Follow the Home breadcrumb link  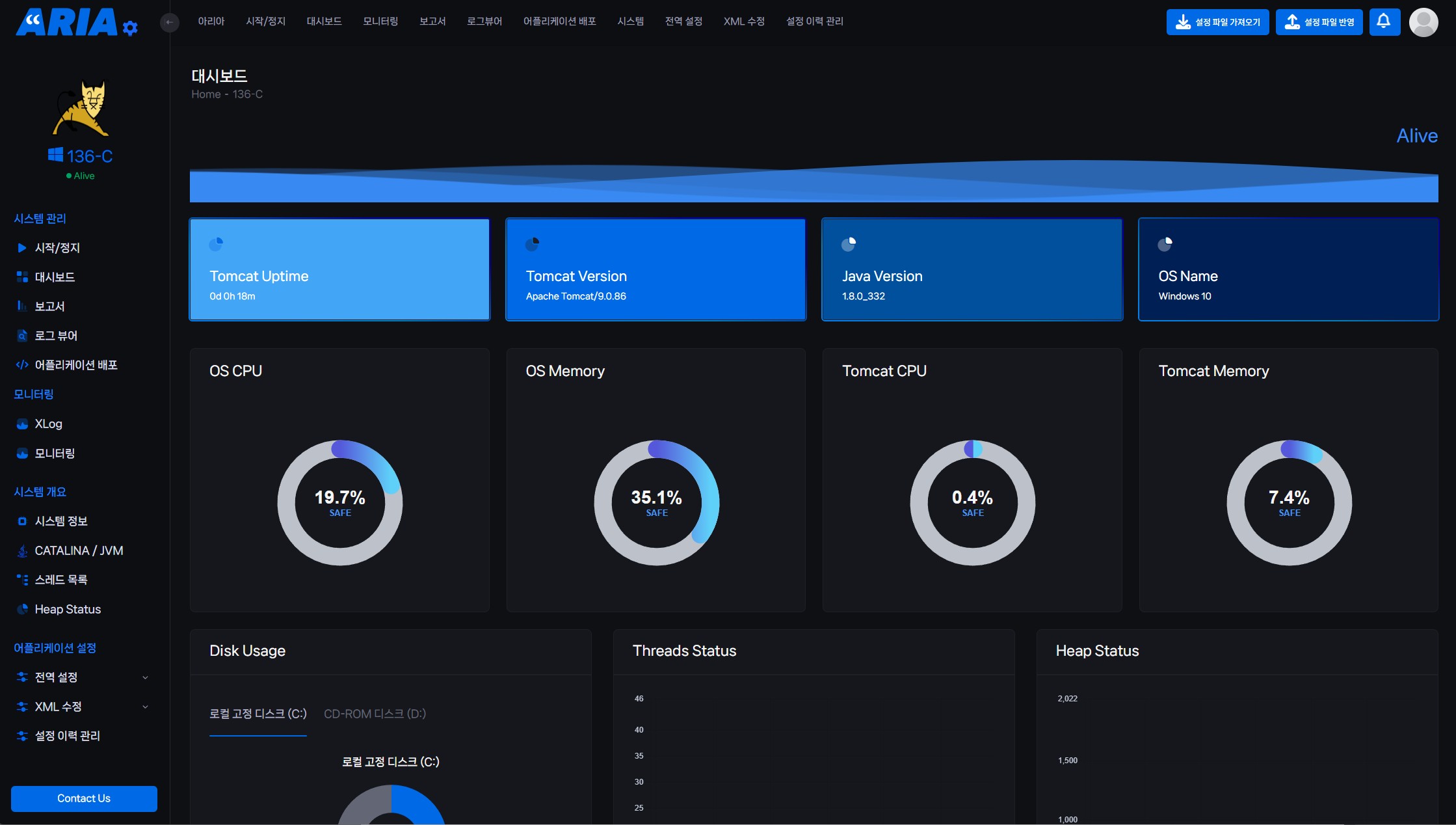[206, 94]
